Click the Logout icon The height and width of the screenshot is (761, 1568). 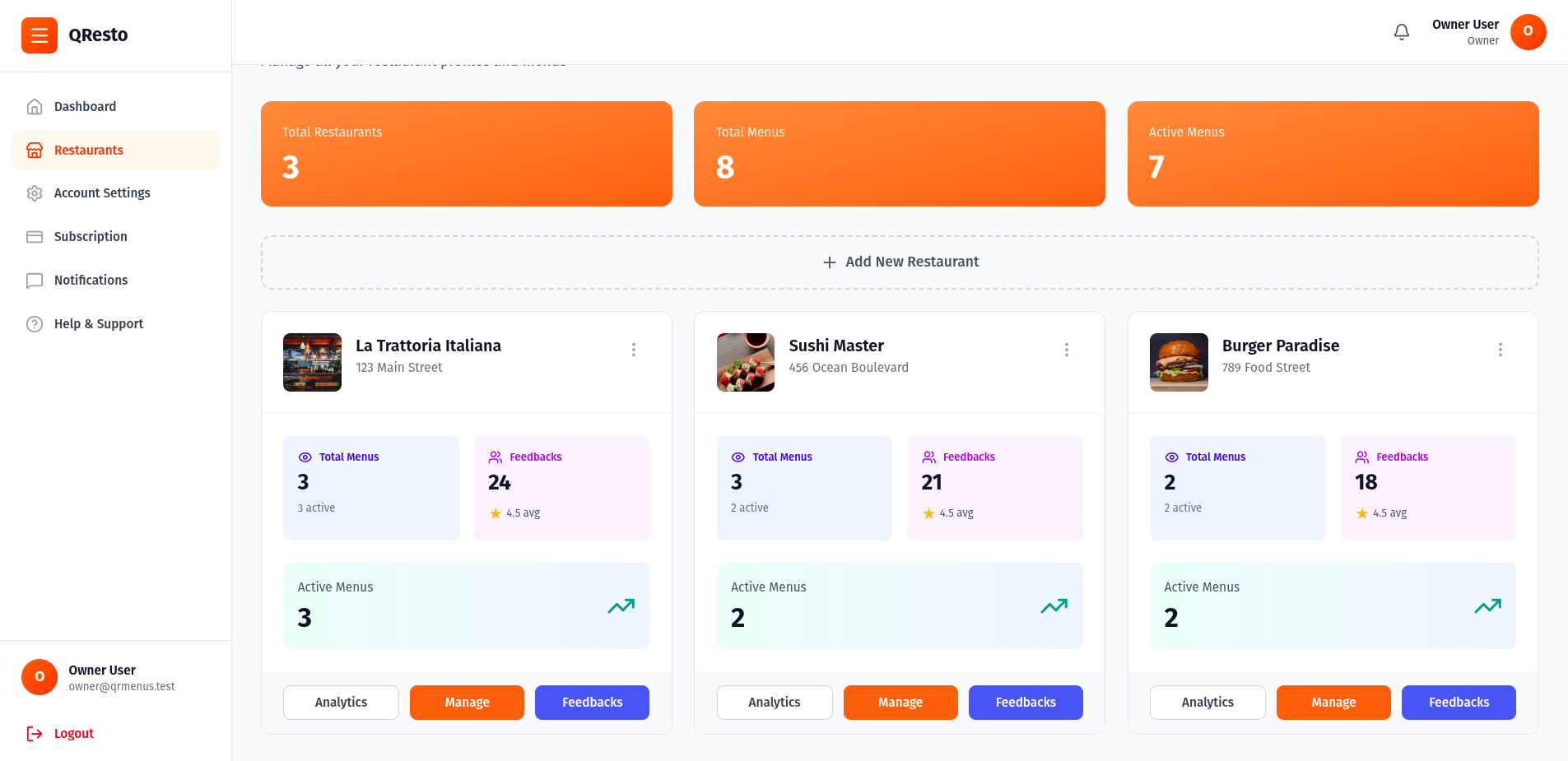click(35, 734)
